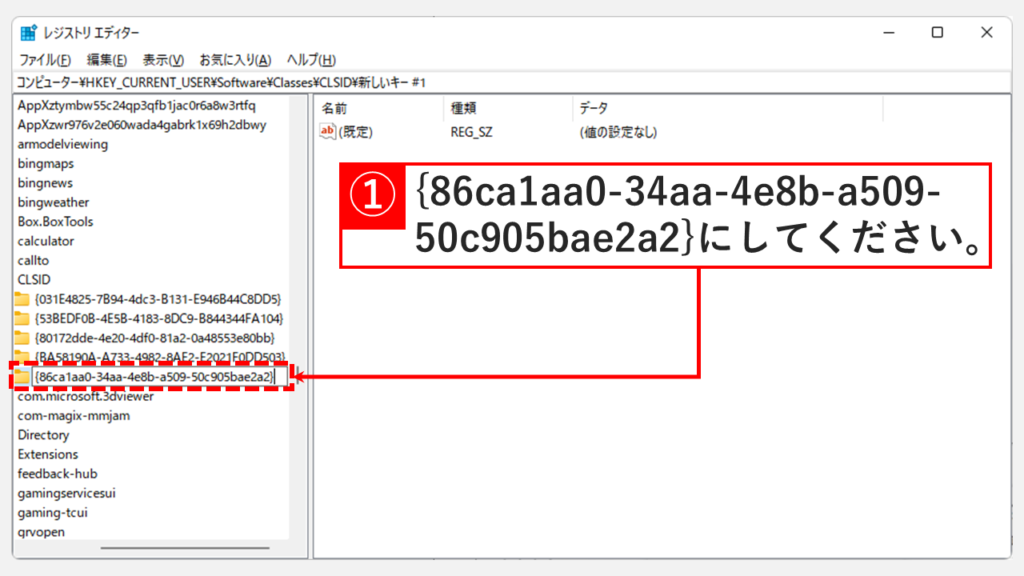Open the ヘルプ(H) menu
The height and width of the screenshot is (576, 1024).
tap(311, 60)
